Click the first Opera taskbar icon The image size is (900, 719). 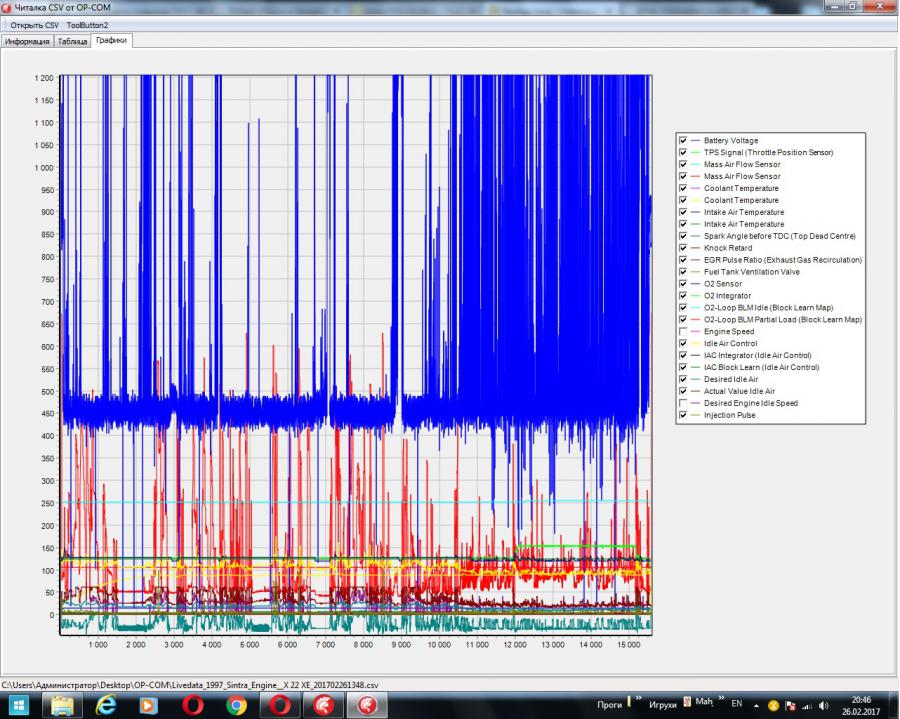[193, 706]
